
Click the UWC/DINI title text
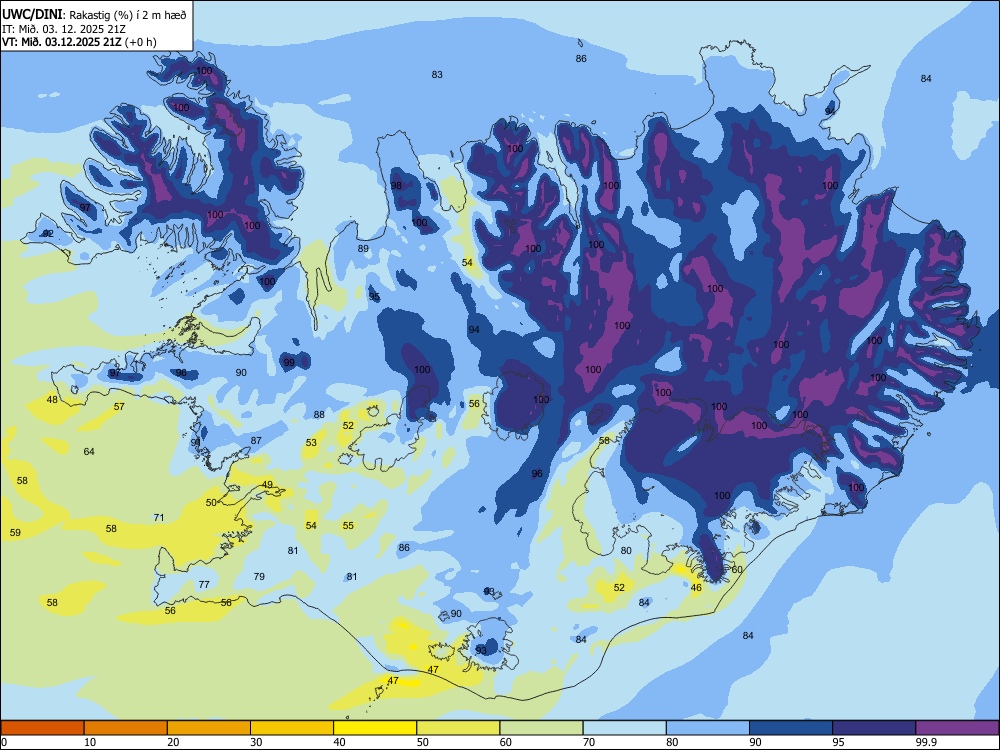[32, 14]
